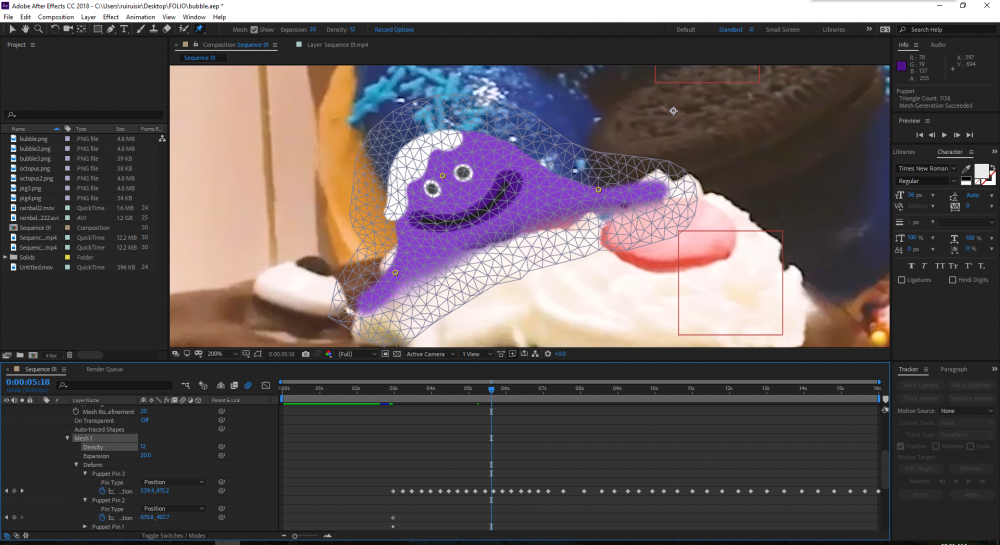Toggle the composition lock icon in viewer tab
The width and height of the screenshot is (1000, 545).
[196, 45]
